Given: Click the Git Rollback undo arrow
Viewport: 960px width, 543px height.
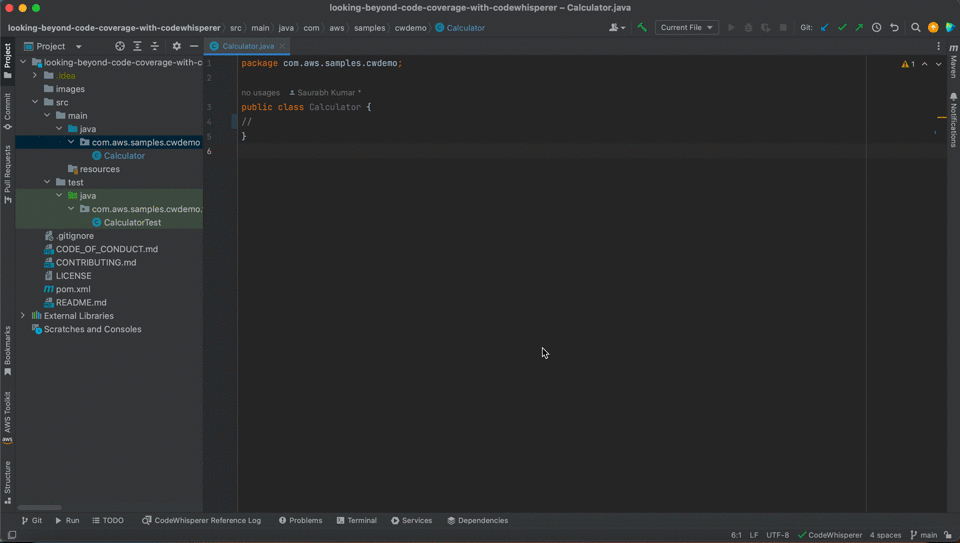Looking at the screenshot, I should 894,28.
